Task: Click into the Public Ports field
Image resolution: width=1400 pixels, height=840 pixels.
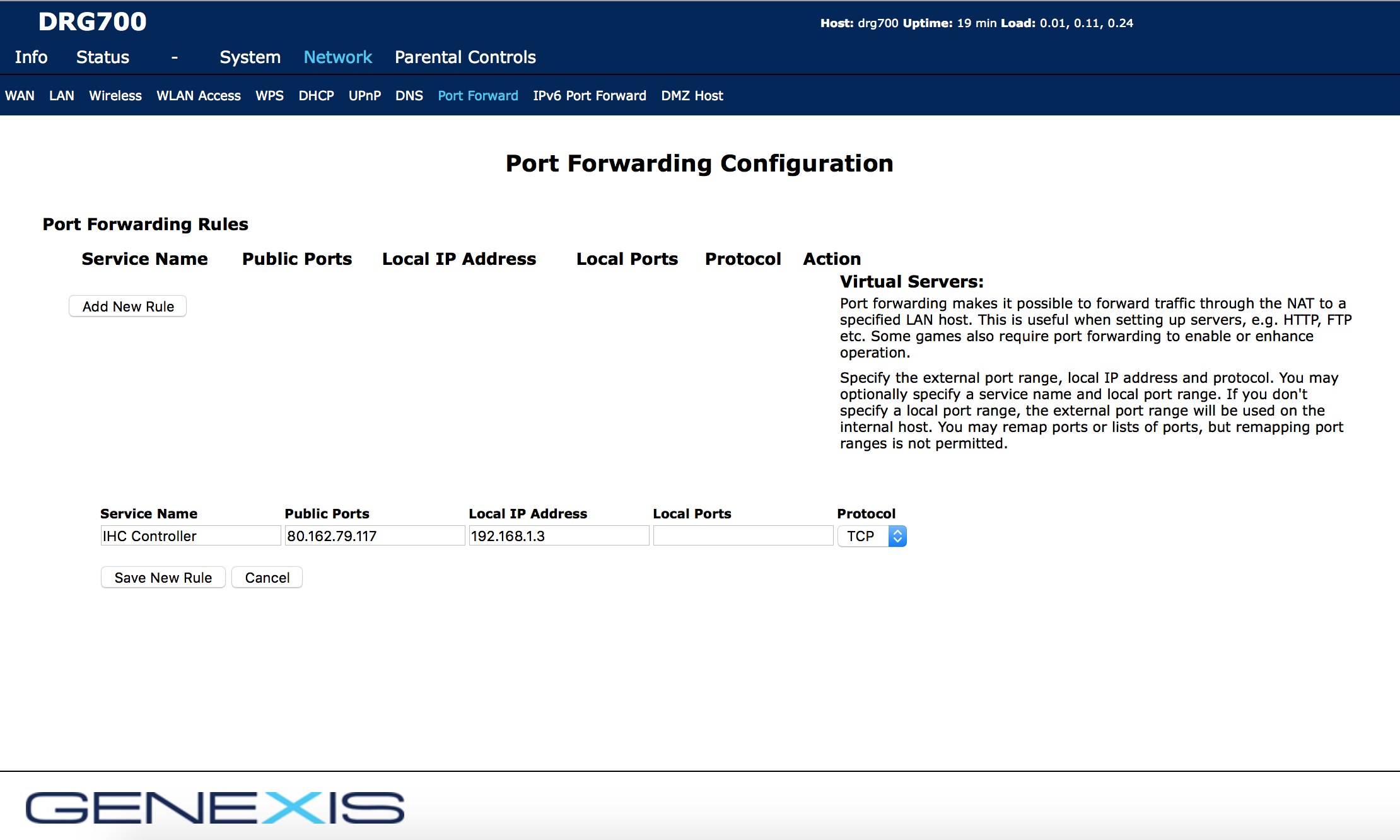Action: click(x=374, y=536)
